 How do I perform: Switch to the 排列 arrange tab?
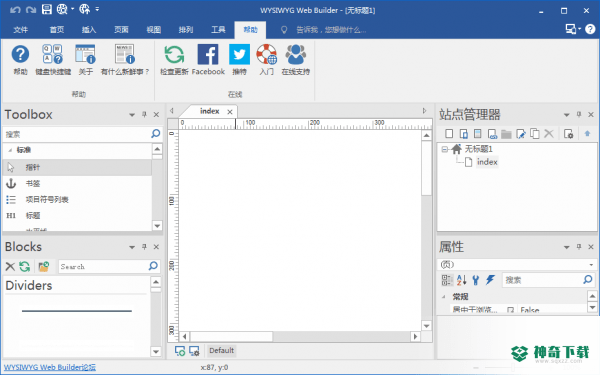[186, 30]
